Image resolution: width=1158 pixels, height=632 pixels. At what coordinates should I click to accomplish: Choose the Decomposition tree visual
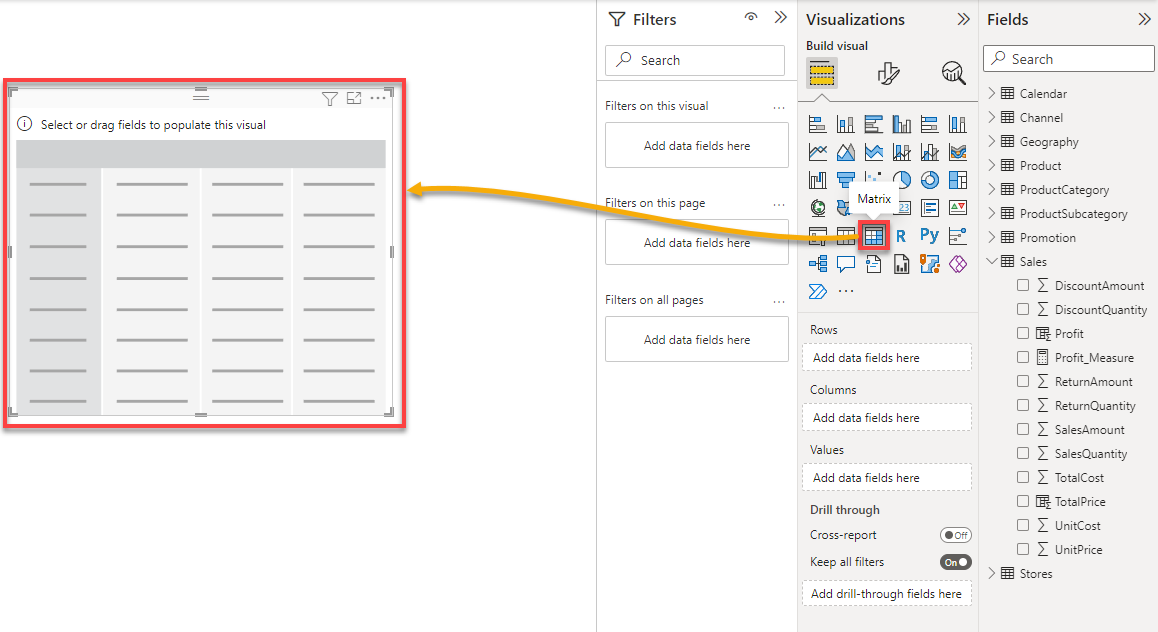point(818,264)
